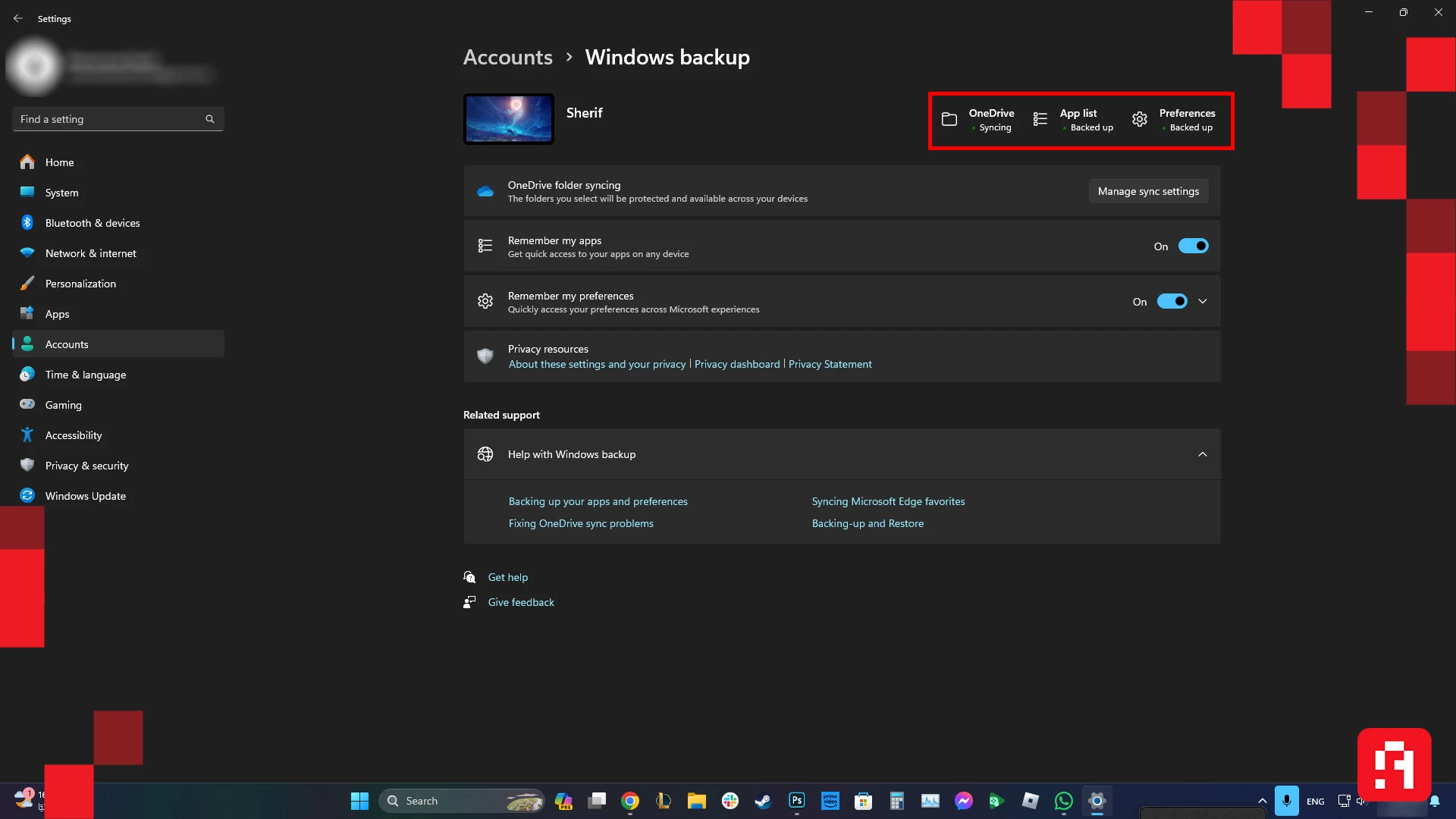The width and height of the screenshot is (1456, 819).
Task: Open Slack from taskbar
Action: click(x=730, y=801)
